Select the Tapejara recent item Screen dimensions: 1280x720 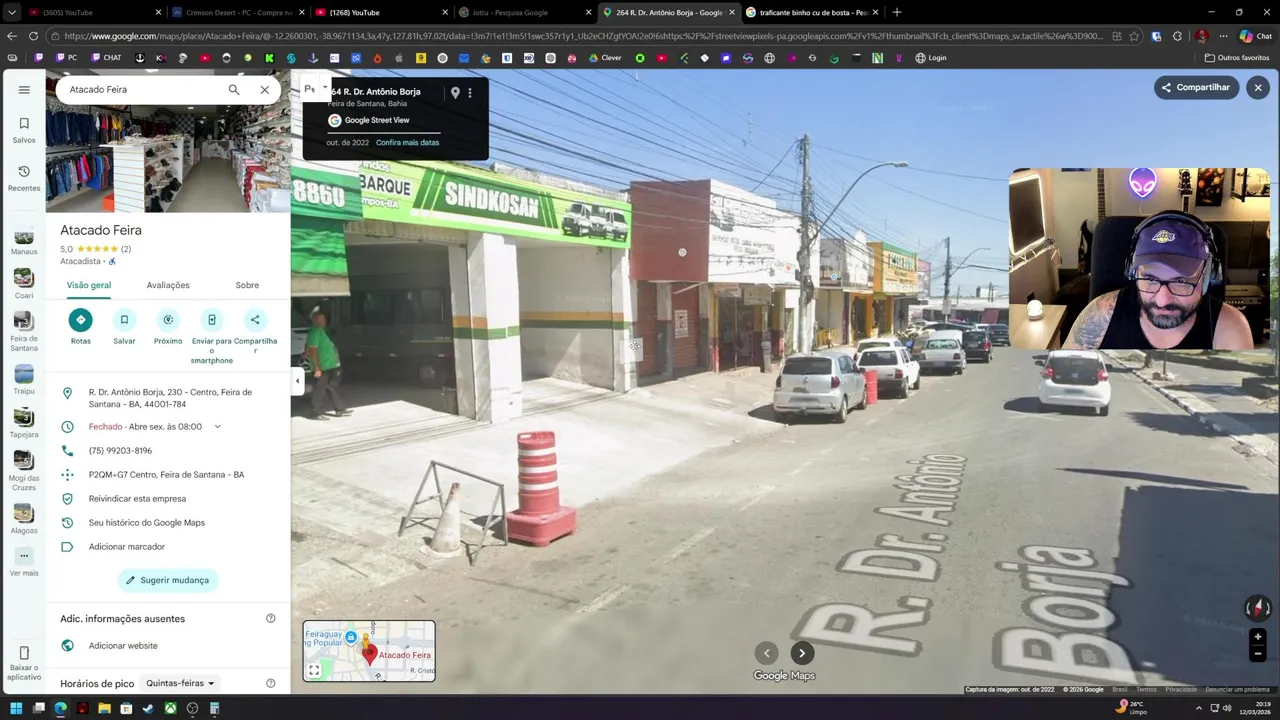(24, 424)
